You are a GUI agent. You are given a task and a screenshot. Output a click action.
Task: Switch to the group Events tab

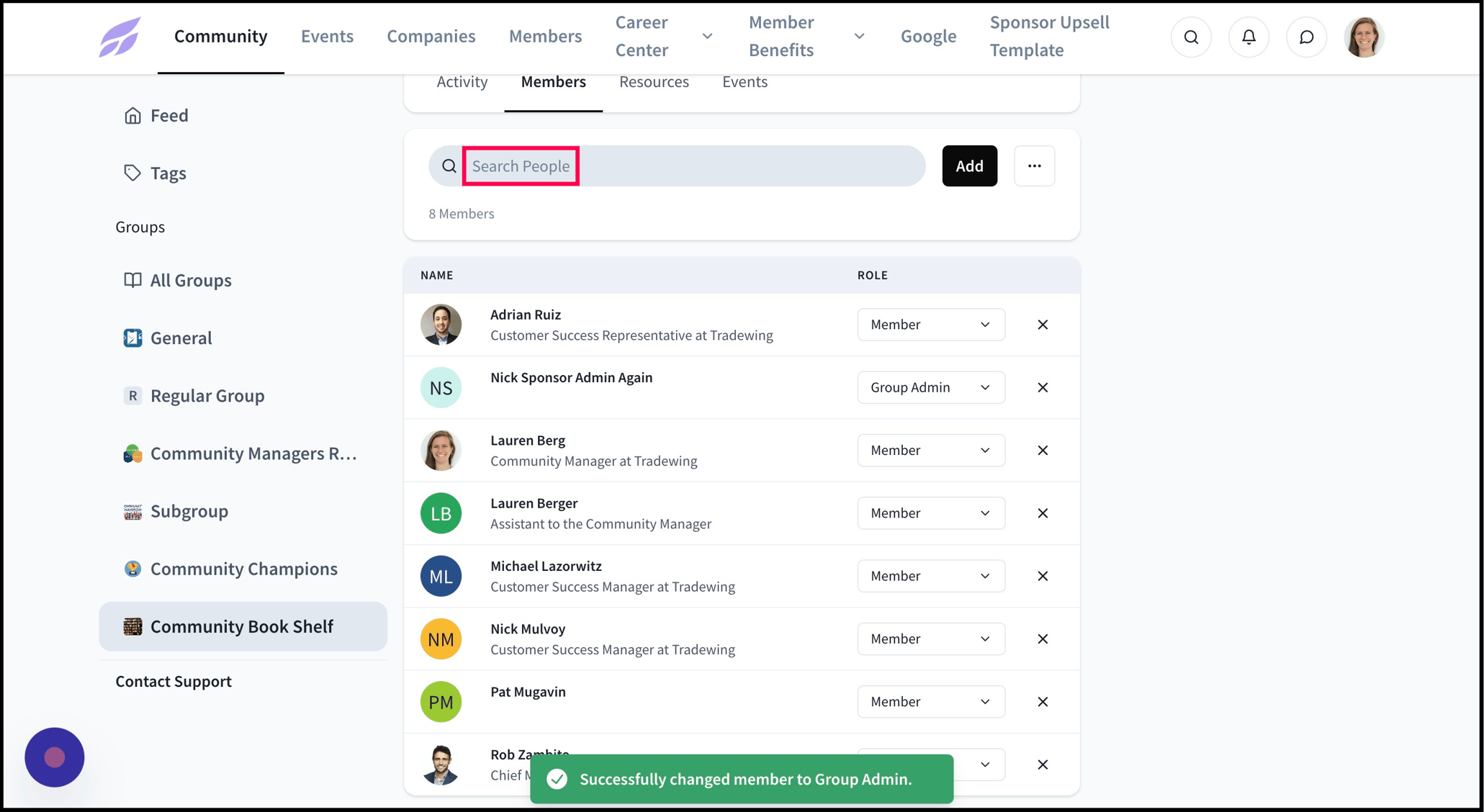745,81
